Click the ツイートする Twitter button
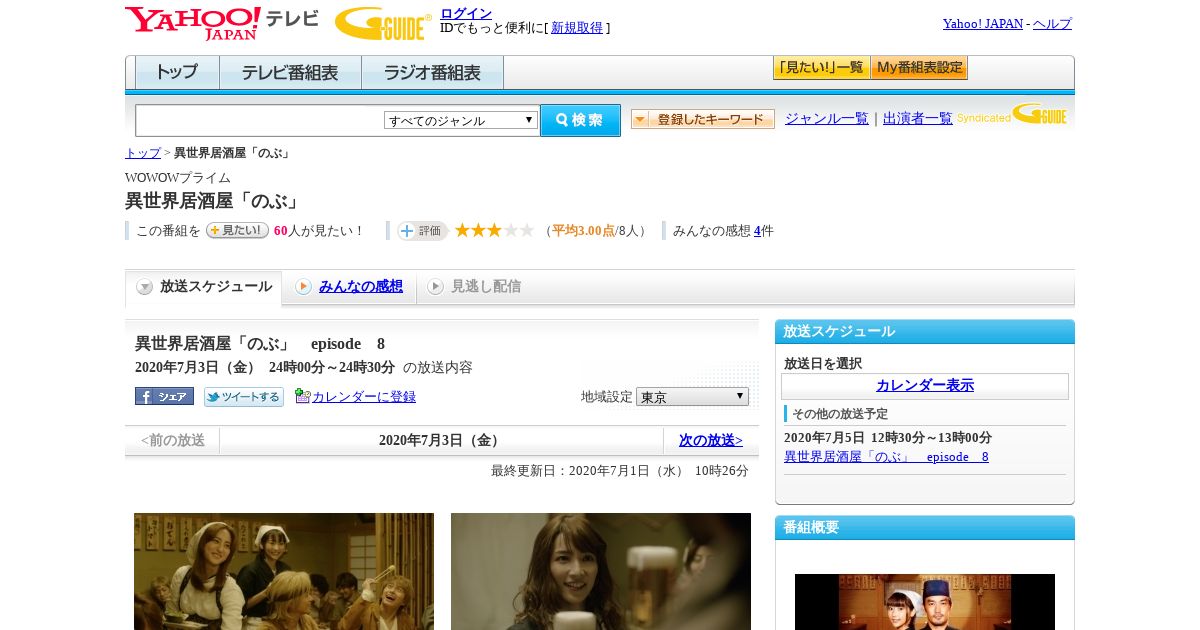1200x630 pixels. tap(244, 397)
